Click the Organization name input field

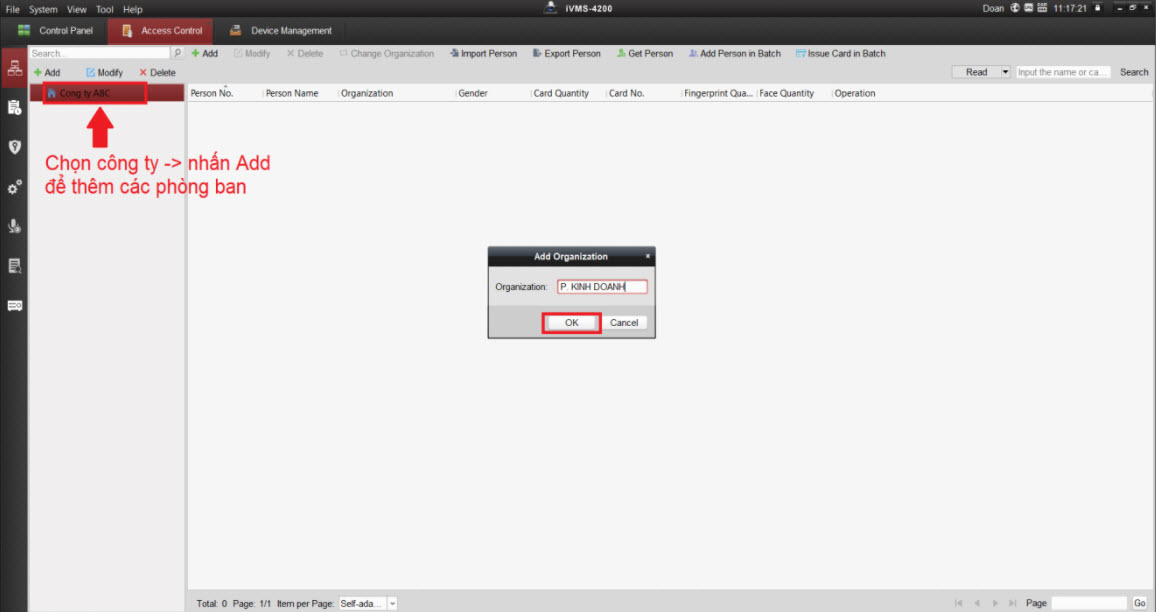click(x=602, y=287)
